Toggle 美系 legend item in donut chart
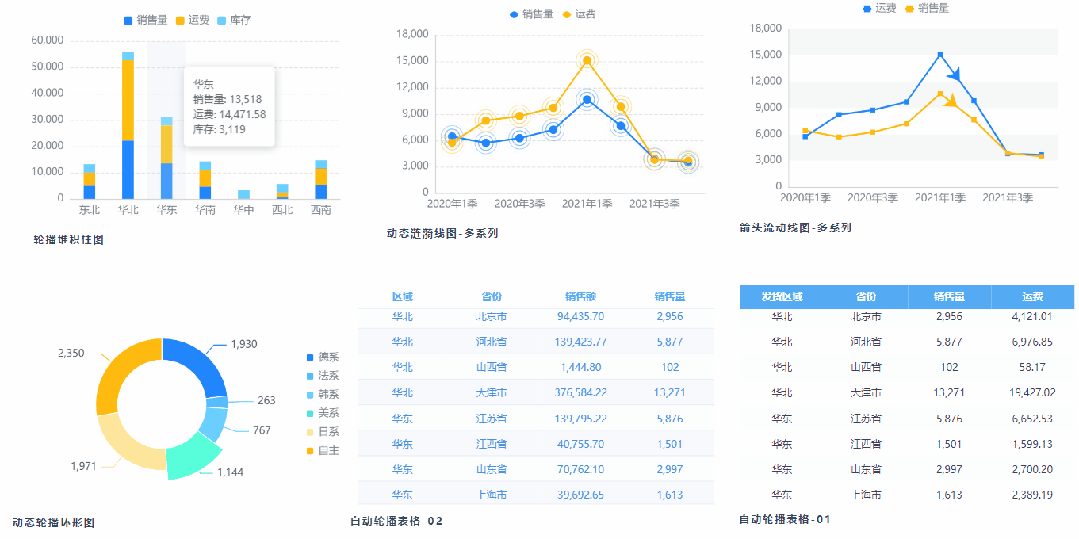Viewport: 1079px width, 539px height. coord(323,413)
